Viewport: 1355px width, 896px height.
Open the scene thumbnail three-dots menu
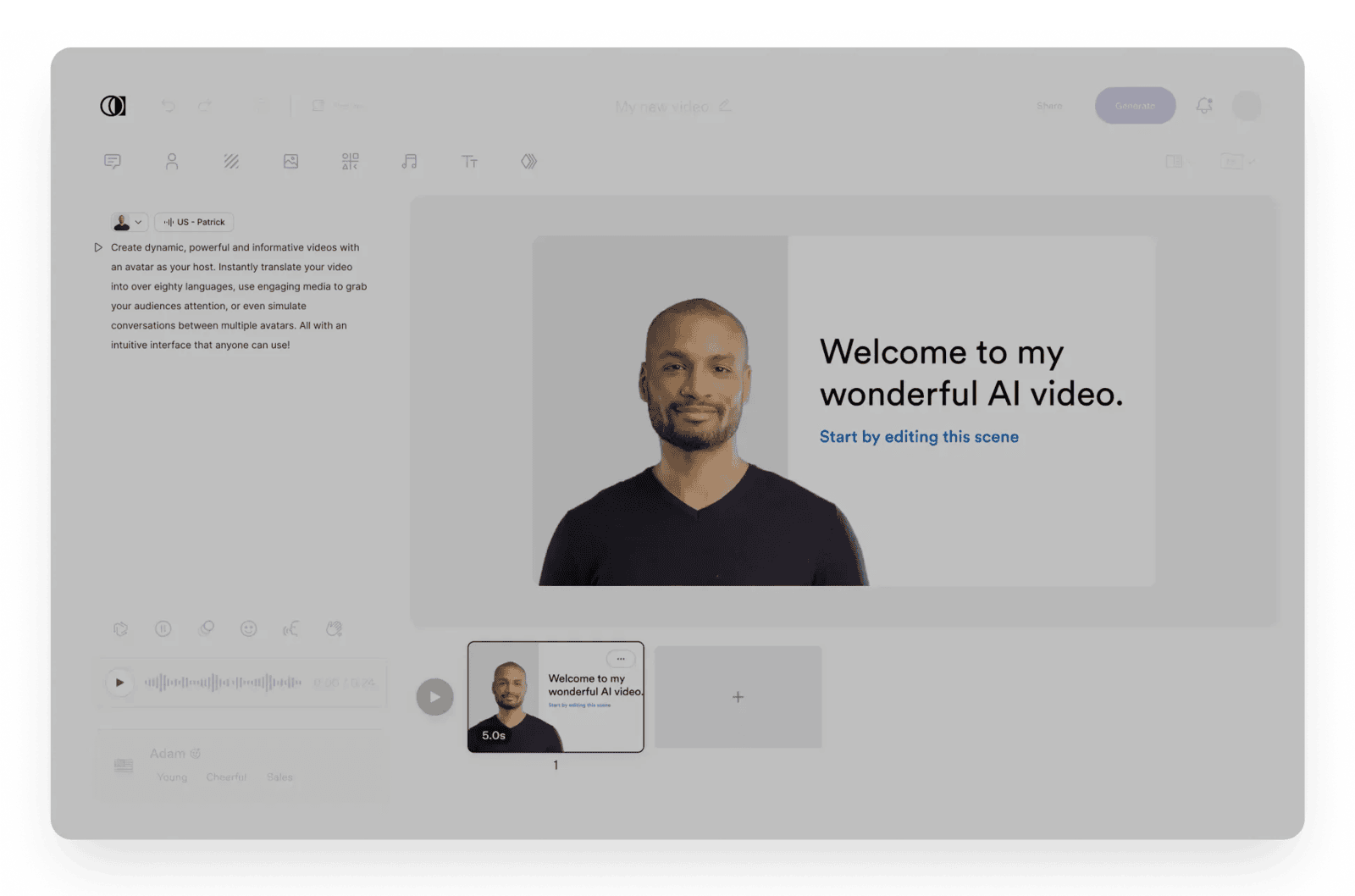pyautogui.click(x=621, y=659)
